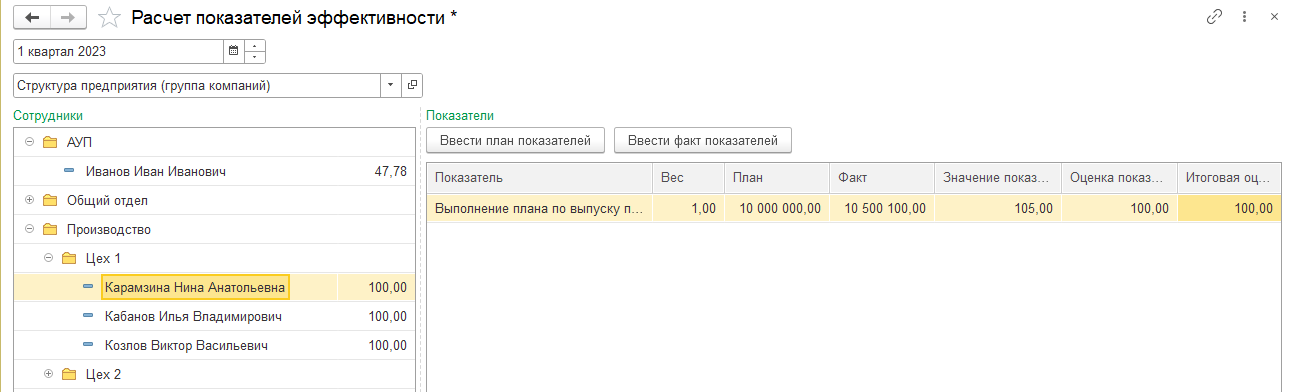Open structure selection with the window icon
Viewport: 1293px width, 392px height.
click(x=411, y=86)
